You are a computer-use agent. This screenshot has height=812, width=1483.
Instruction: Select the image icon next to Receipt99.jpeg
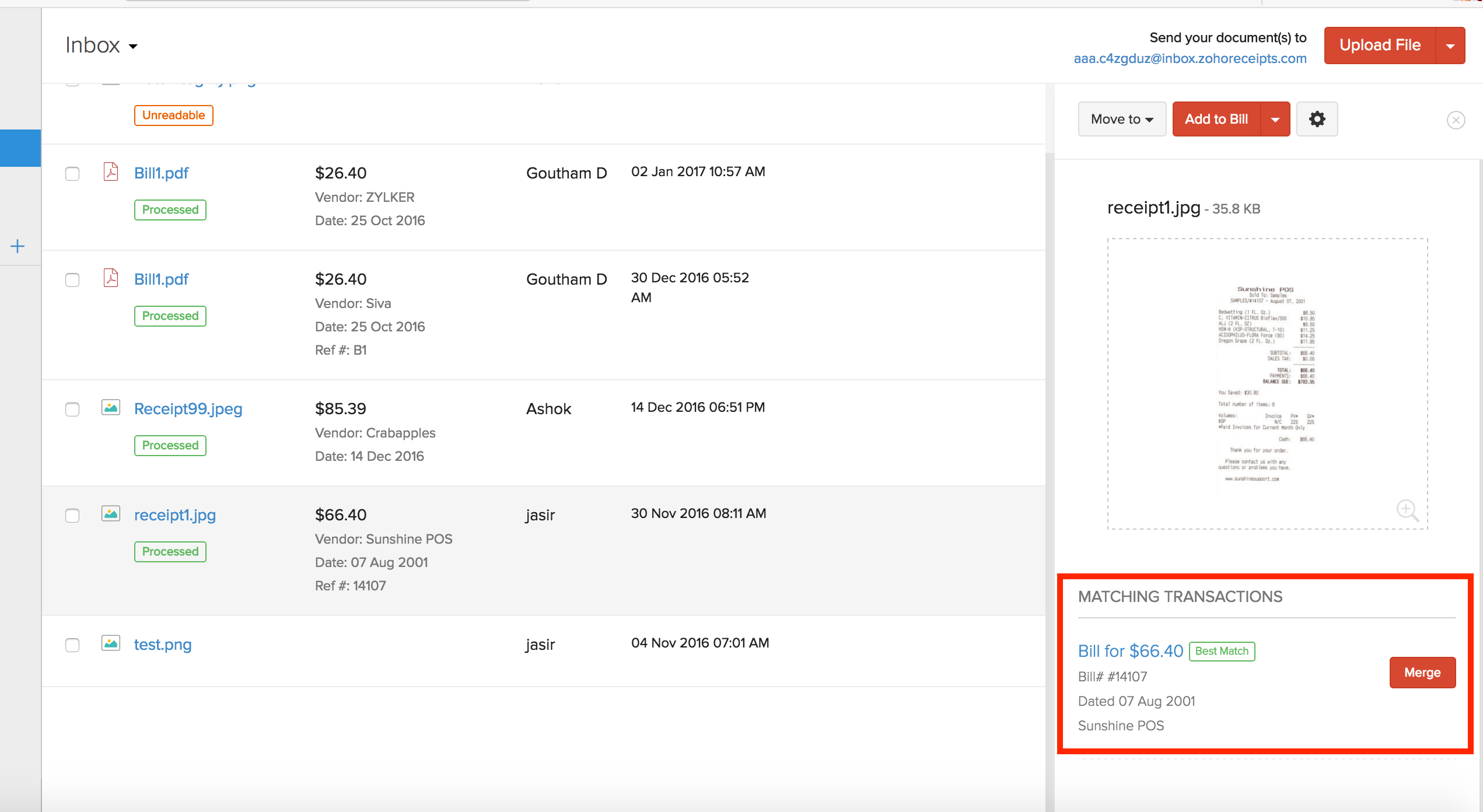tap(110, 408)
